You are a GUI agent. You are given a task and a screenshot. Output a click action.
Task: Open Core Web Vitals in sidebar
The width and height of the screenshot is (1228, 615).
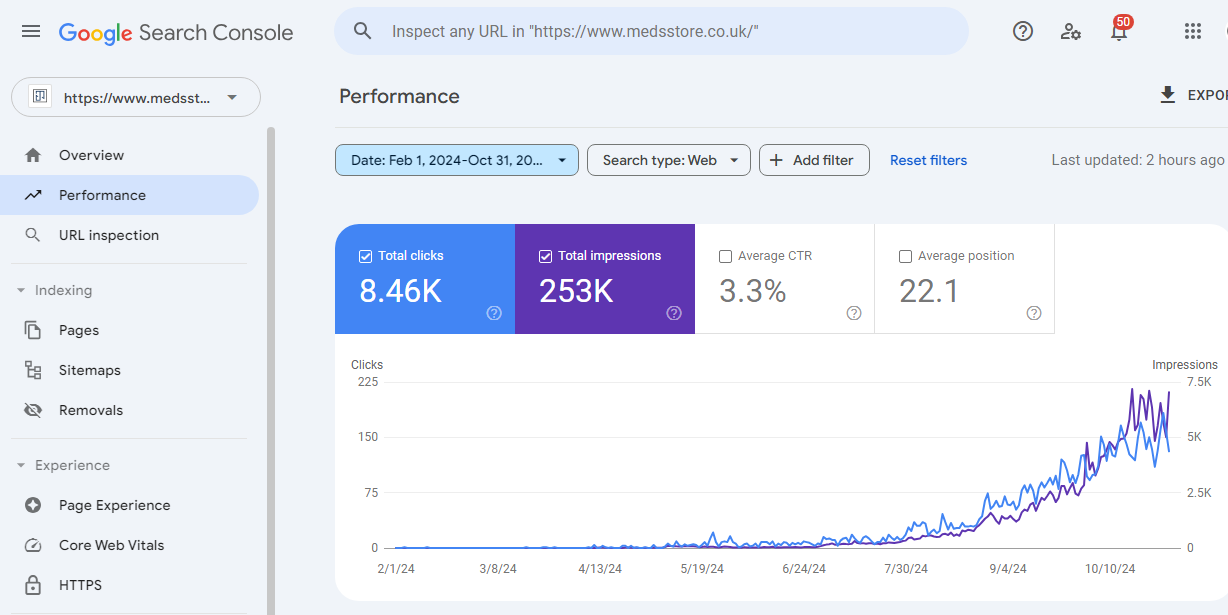[130, 545]
